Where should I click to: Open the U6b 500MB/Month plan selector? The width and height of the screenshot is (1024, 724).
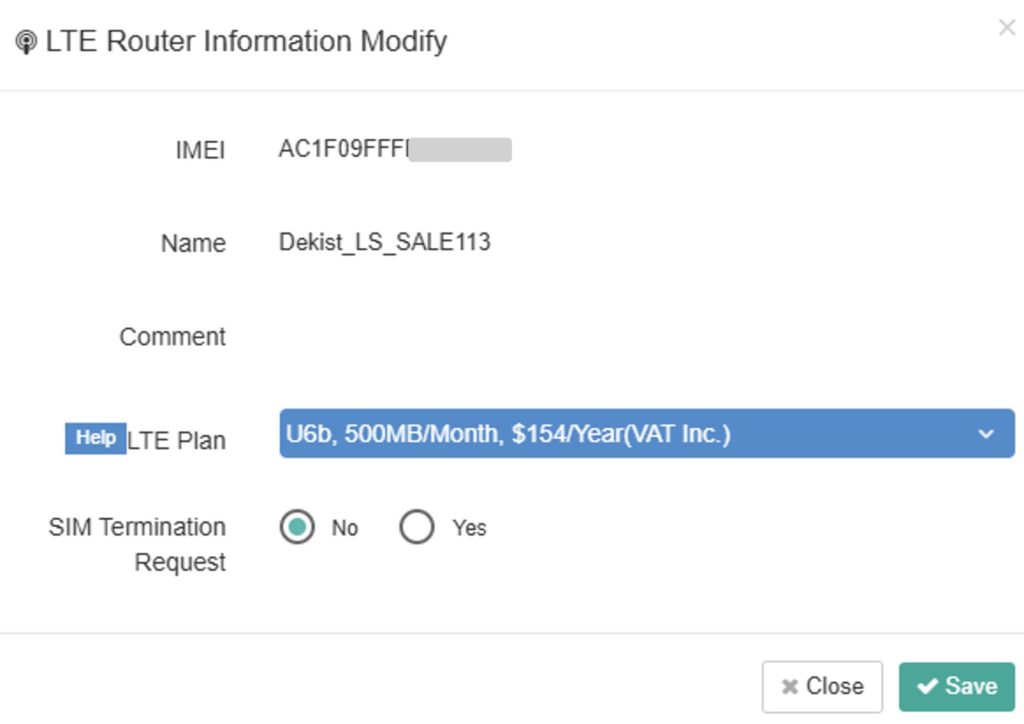(x=647, y=433)
